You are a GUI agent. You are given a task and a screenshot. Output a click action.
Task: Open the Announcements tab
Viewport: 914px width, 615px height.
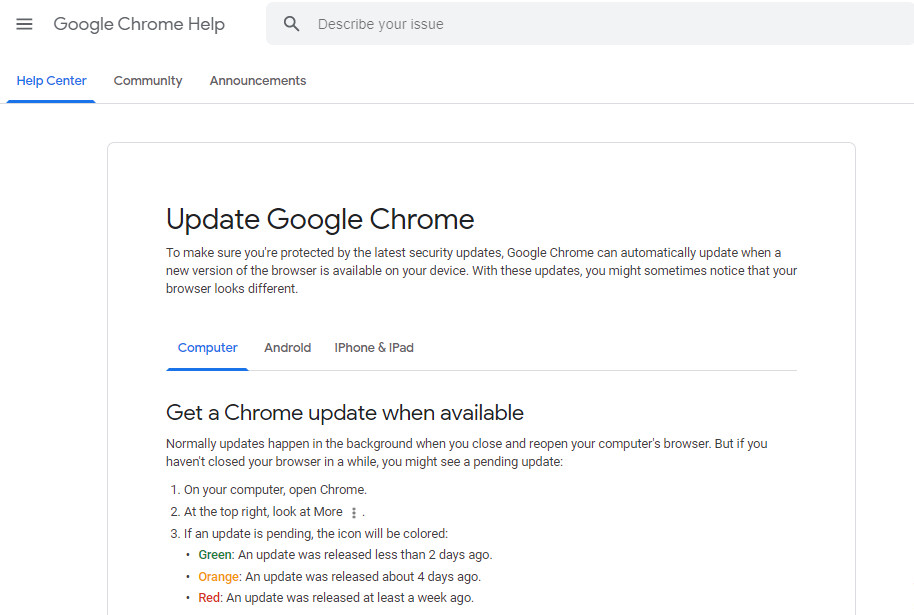click(258, 80)
